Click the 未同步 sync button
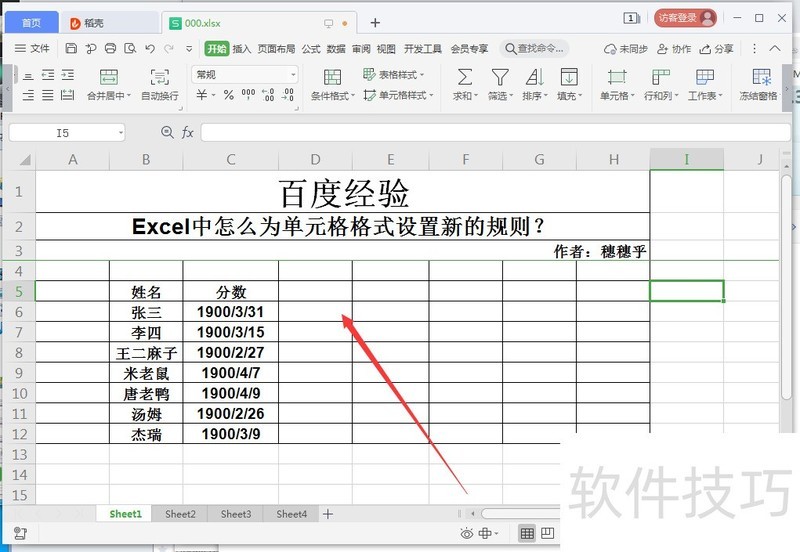Viewport: 800px width, 552px height. (626, 48)
